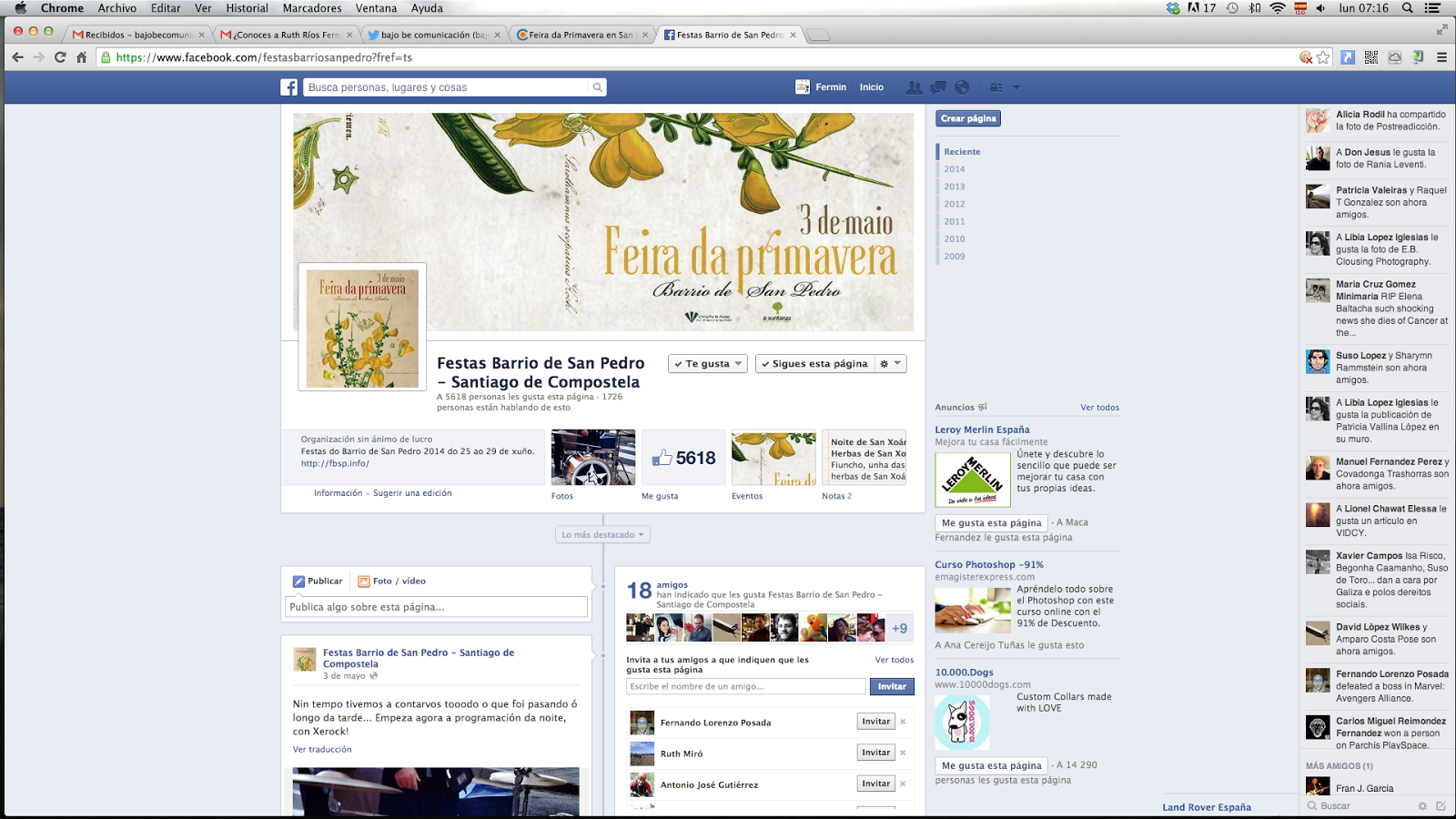The width and height of the screenshot is (1456, 819).
Task: Open the privacy shortcuts lock icon
Action: click(996, 87)
